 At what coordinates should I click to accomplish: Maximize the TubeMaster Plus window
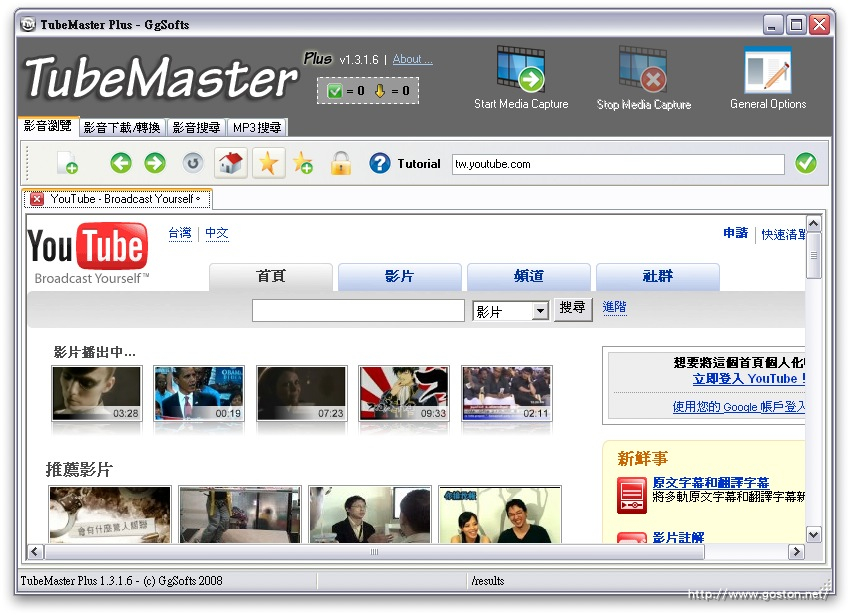[796, 24]
